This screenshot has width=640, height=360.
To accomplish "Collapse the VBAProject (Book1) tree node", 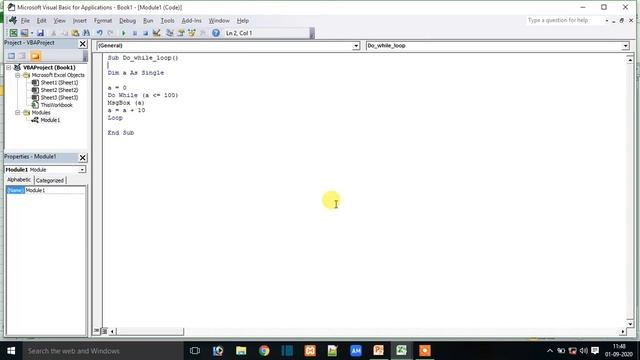I will coord(9,67).
